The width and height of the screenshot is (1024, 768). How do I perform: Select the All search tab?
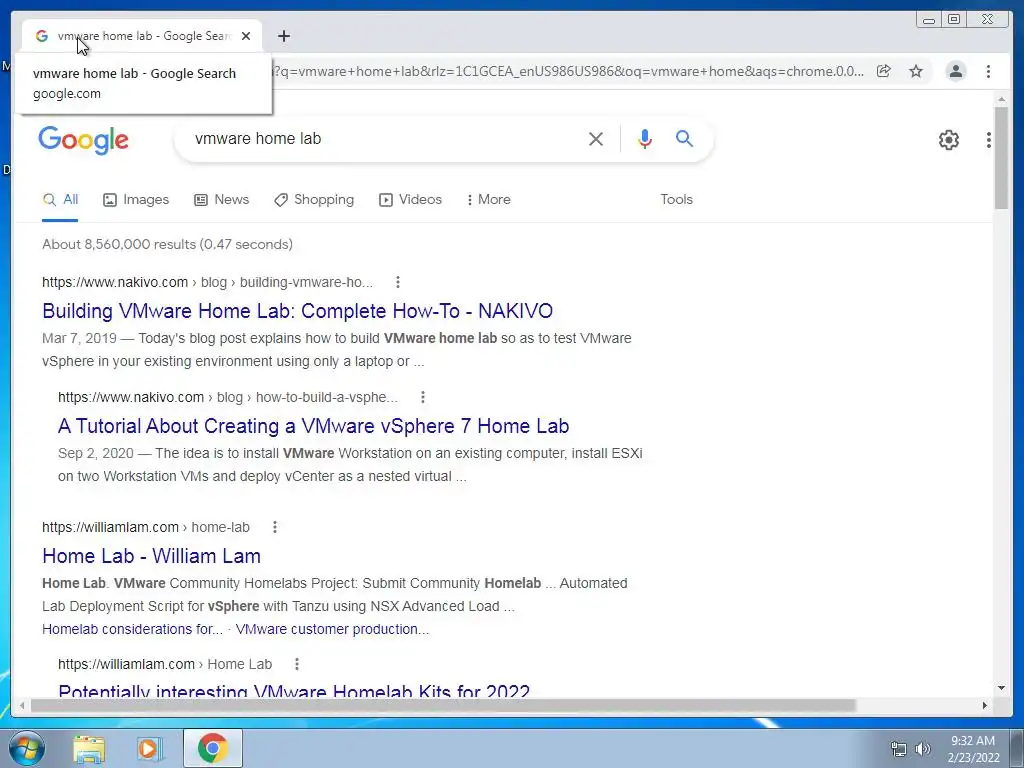pyautogui.click(x=60, y=200)
